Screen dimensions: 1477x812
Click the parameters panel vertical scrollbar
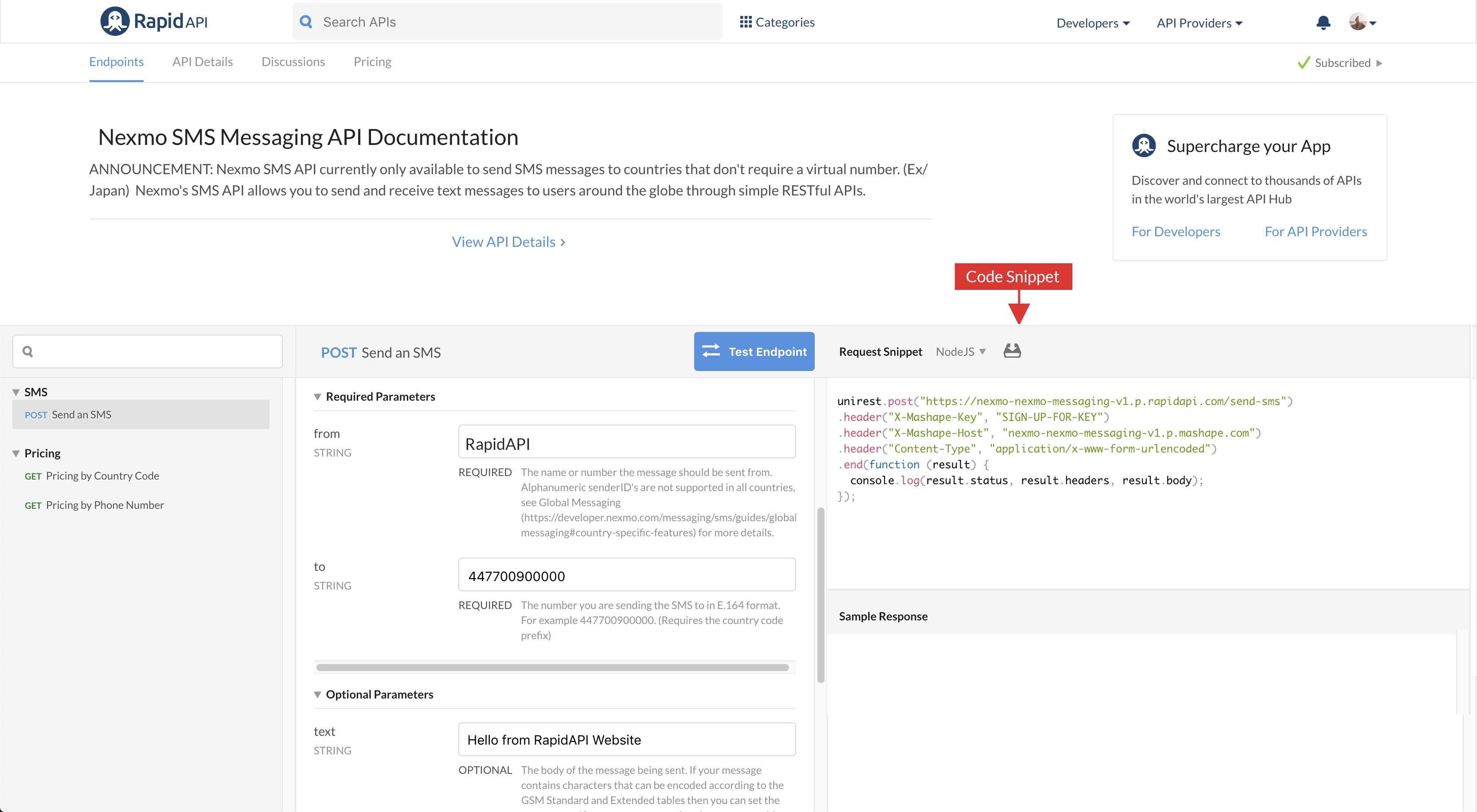pyautogui.click(x=821, y=595)
